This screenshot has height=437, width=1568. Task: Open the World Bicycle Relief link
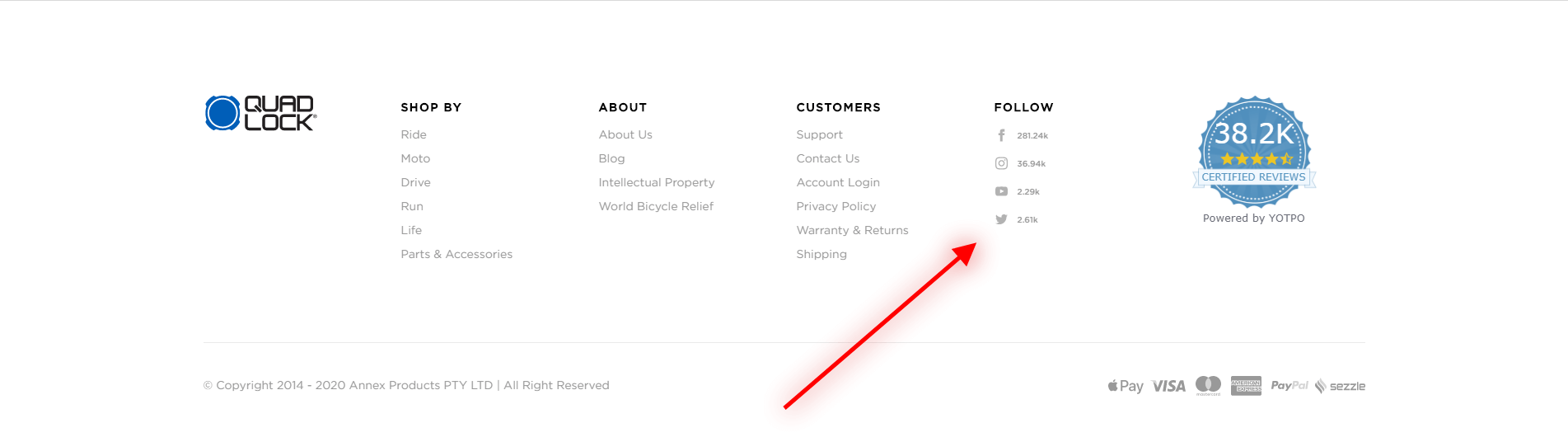coord(656,206)
